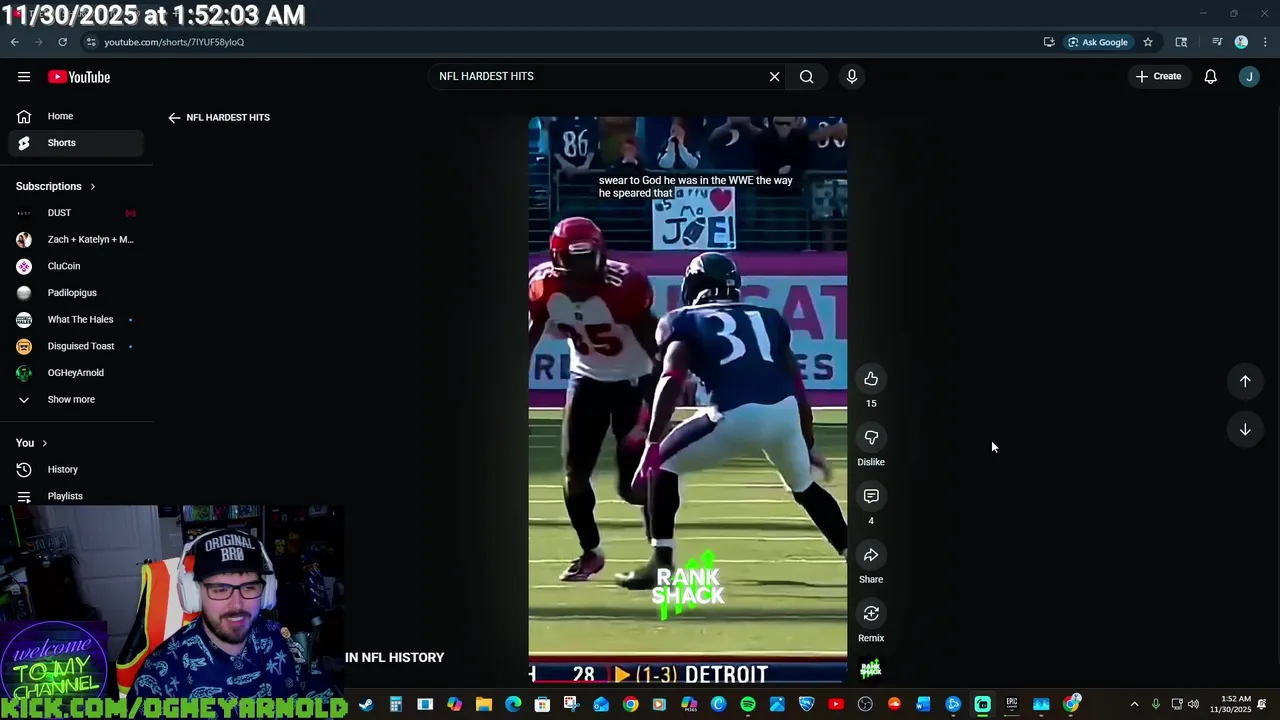Click the YouTube logo

[79, 77]
